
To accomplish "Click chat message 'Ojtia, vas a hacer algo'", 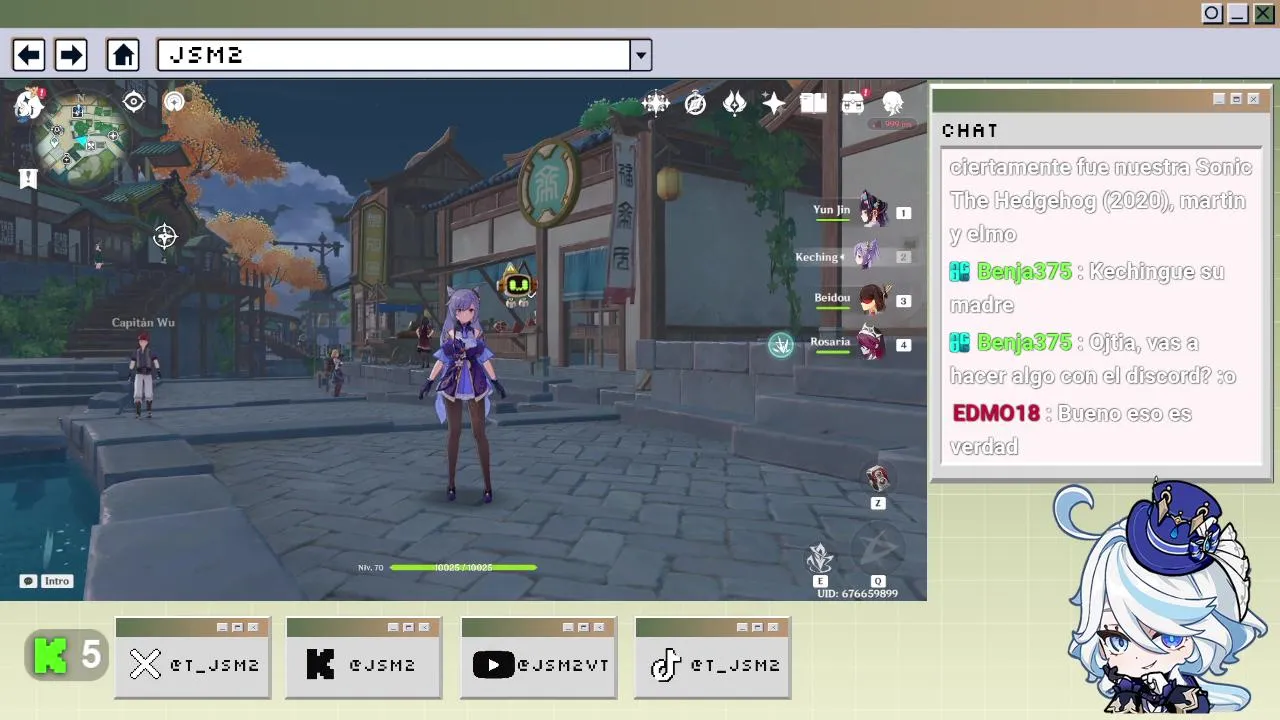I will click(1093, 359).
